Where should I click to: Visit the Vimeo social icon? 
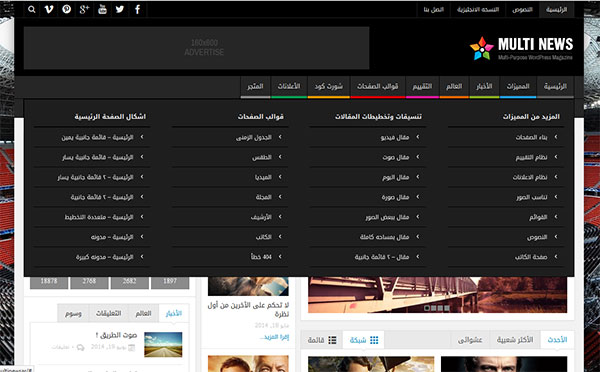point(49,10)
